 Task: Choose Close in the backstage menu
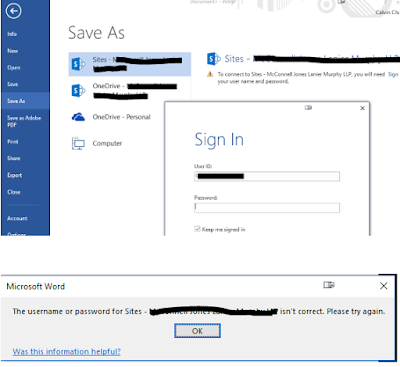coord(14,192)
